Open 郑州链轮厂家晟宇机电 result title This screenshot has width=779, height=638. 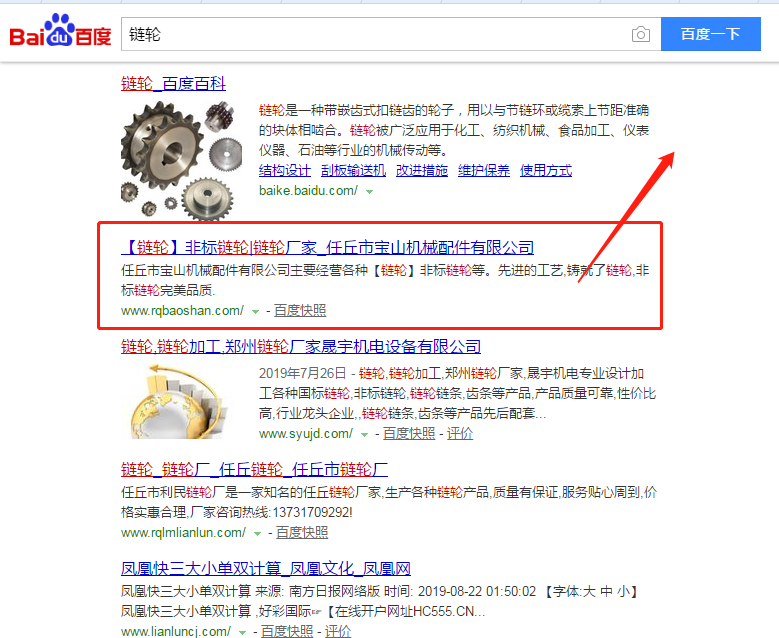(x=301, y=346)
